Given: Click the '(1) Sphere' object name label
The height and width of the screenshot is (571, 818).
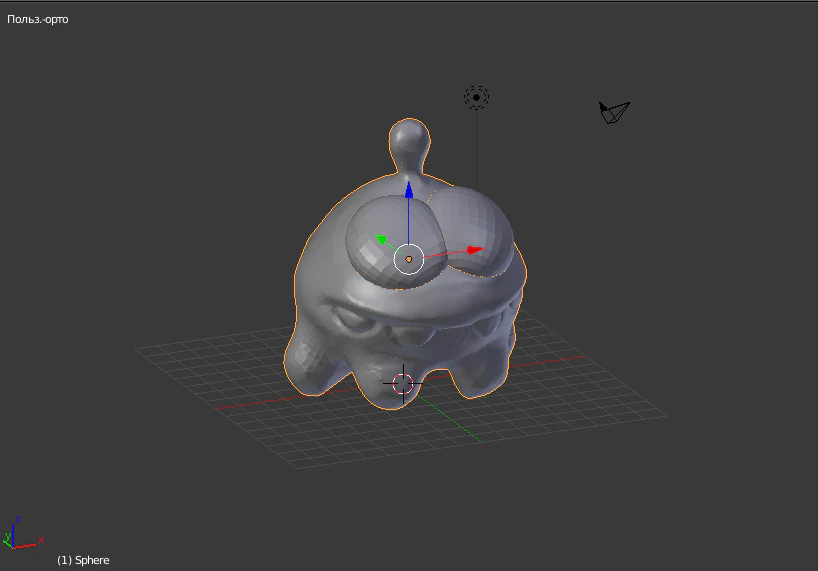Looking at the screenshot, I should coord(83,560).
